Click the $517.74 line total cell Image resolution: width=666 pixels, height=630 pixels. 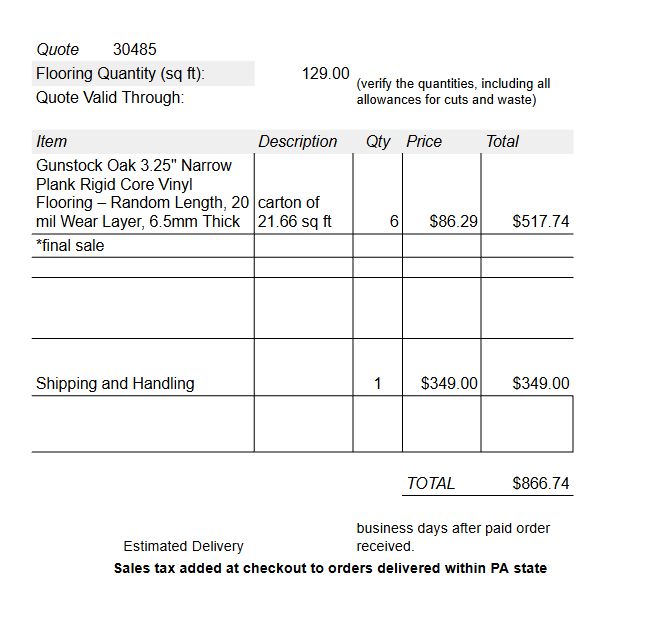[x=527, y=193]
